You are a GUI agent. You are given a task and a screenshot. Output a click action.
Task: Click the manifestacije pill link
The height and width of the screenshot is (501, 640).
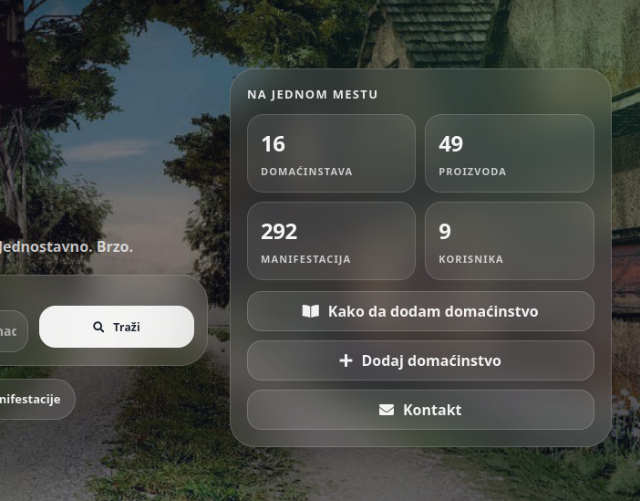coord(37,399)
